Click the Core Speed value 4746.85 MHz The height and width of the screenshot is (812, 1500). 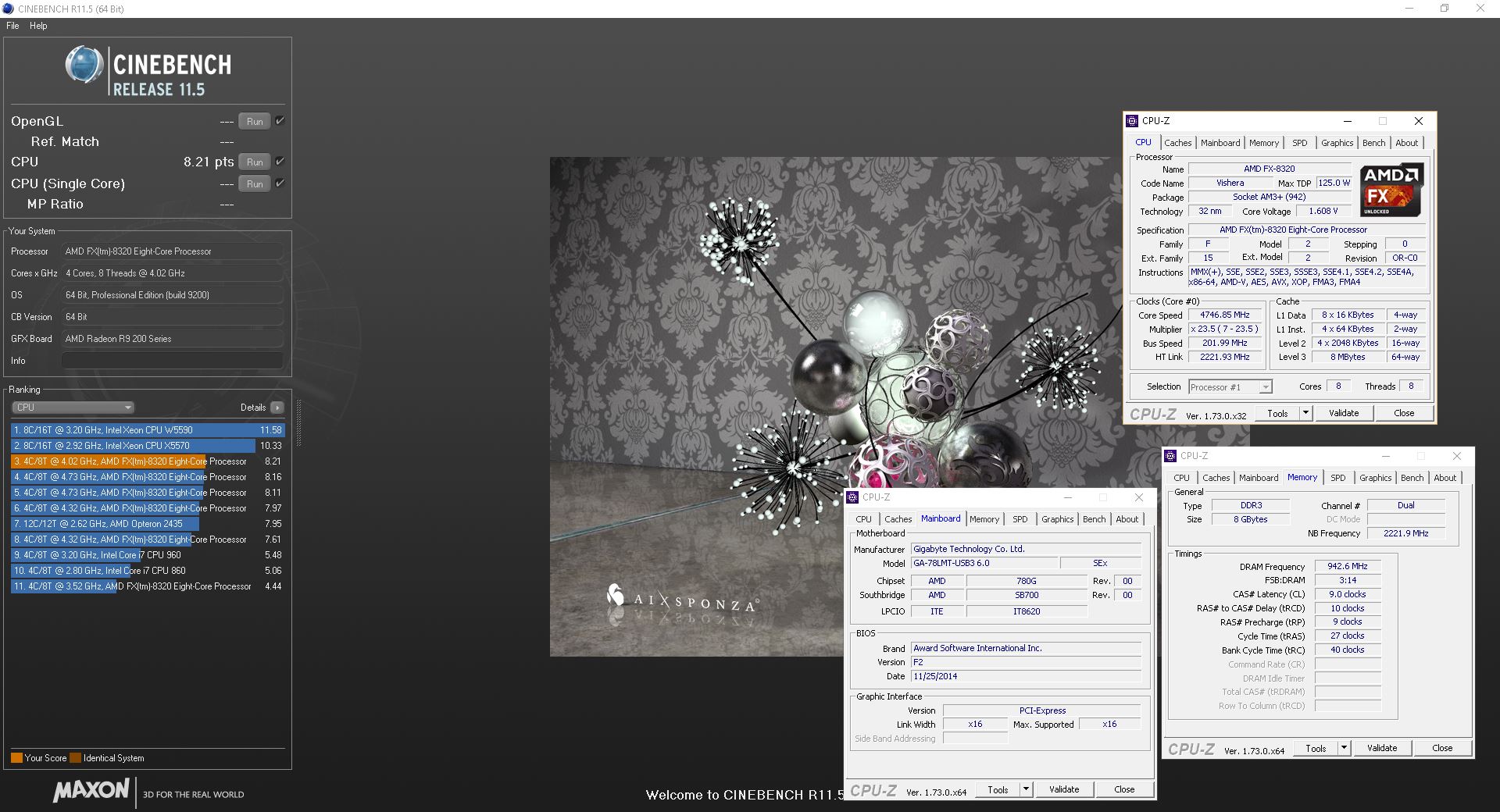click(x=1224, y=315)
